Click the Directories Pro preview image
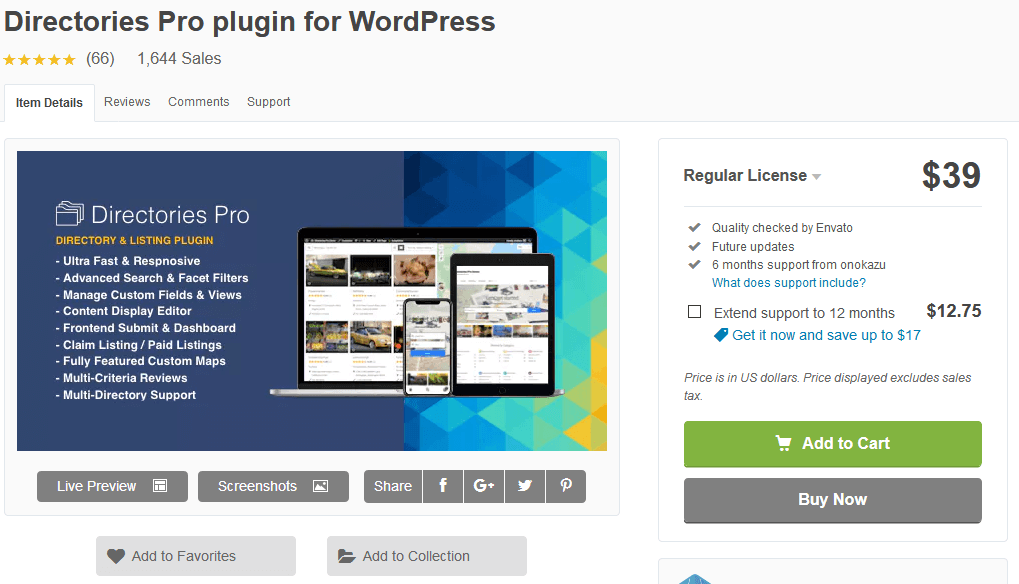This screenshot has height=584, width=1019. click(x=312, y=301)
